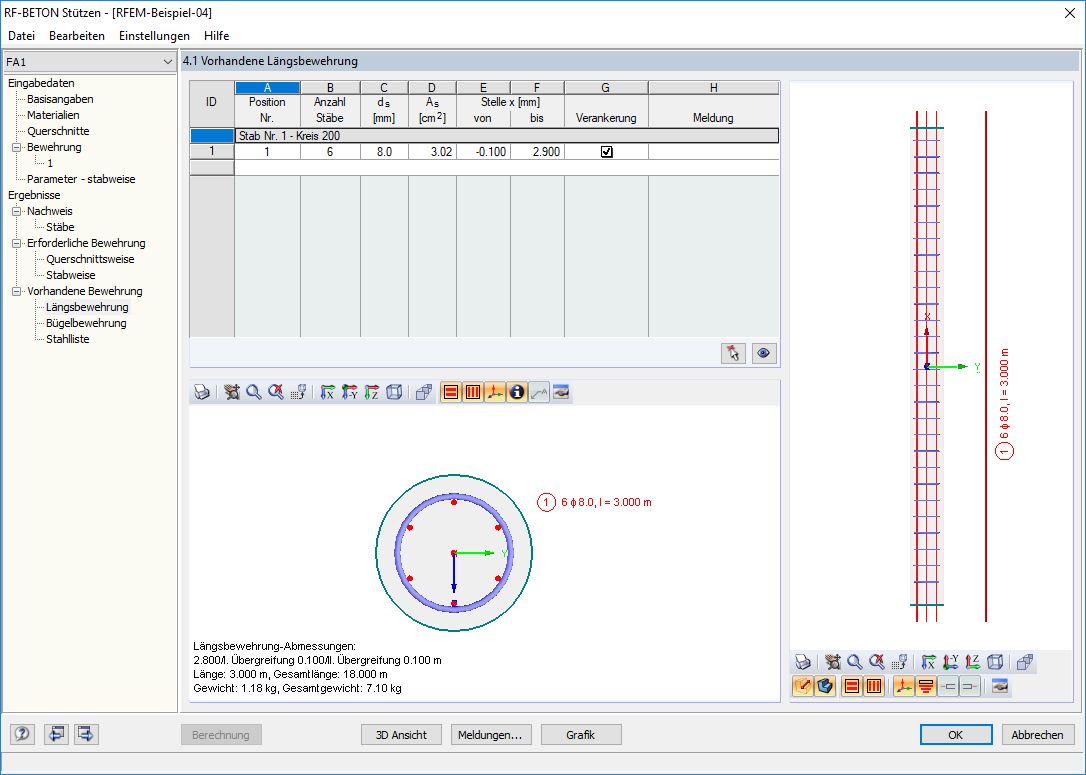Screen dimensions: 1086x775
Task: Toggle longitudinal reinforcement display in cross-section toolbar
Action: pos(451,393)
